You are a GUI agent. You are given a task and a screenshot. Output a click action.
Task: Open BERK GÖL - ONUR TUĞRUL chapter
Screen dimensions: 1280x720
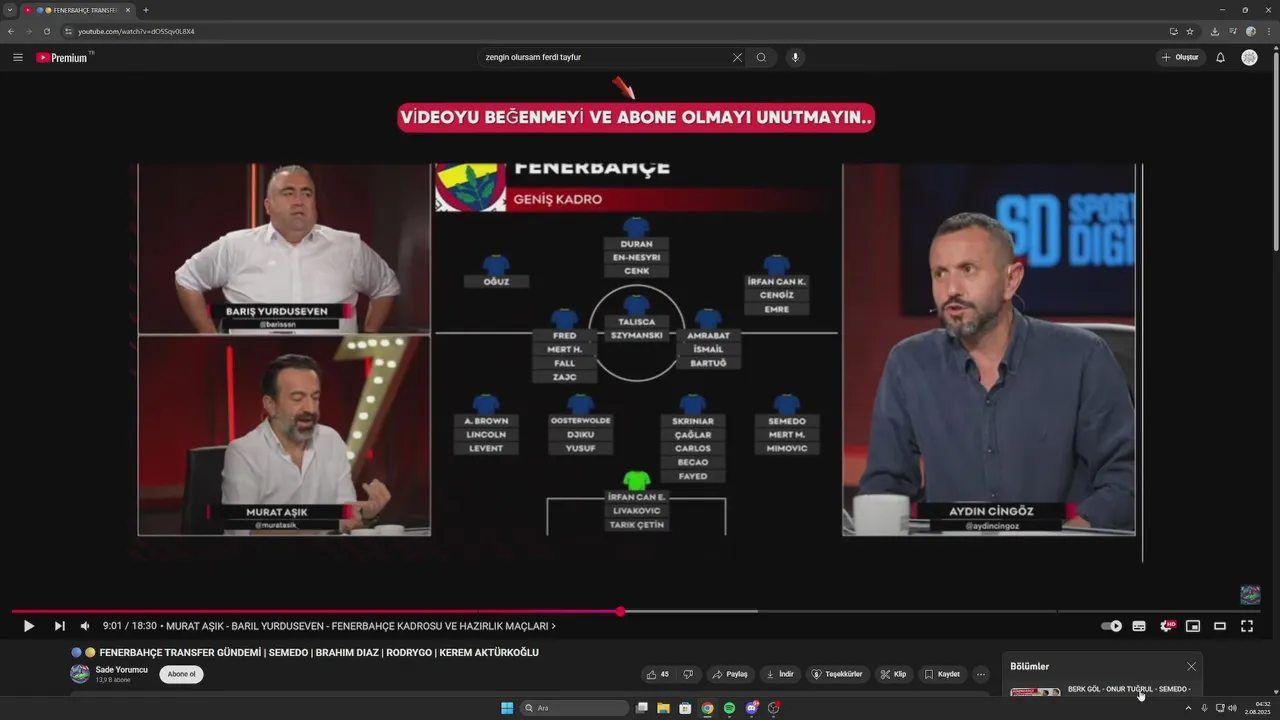[1129, 689]
